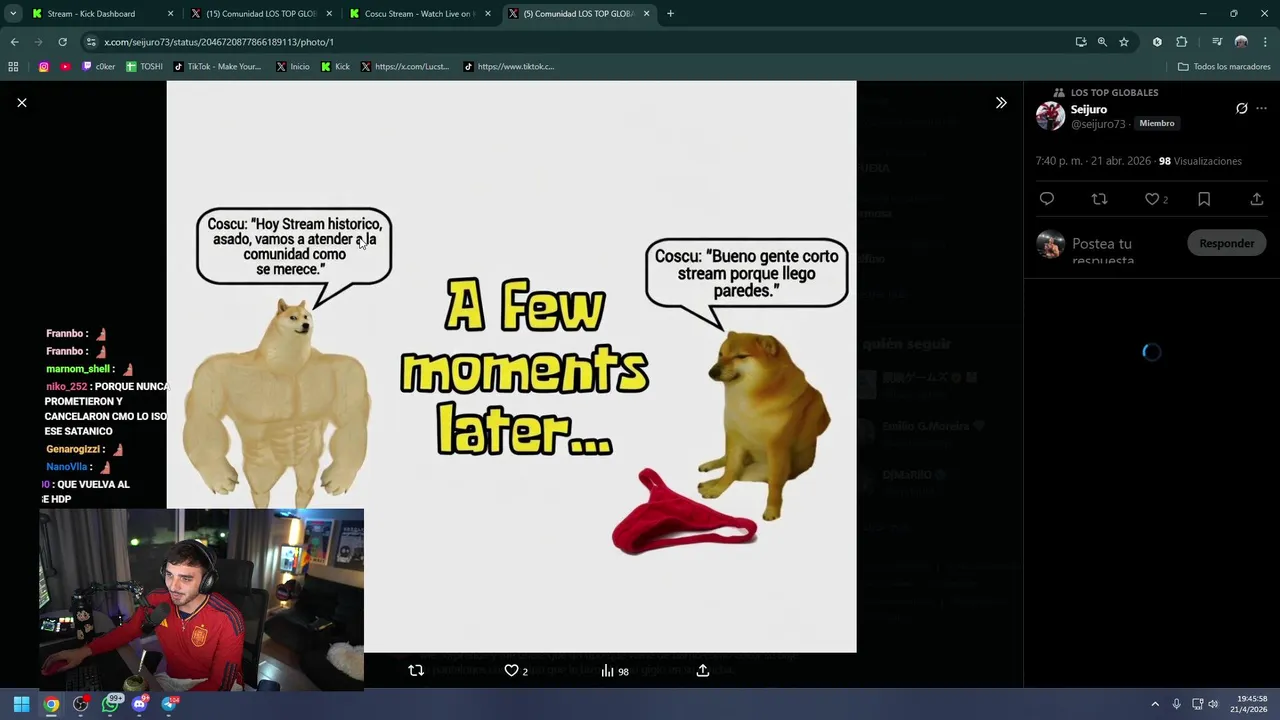1280x720 pixels.
Task: Close the Stream - Kick Dashboard tab
Action: coord(170,14)
